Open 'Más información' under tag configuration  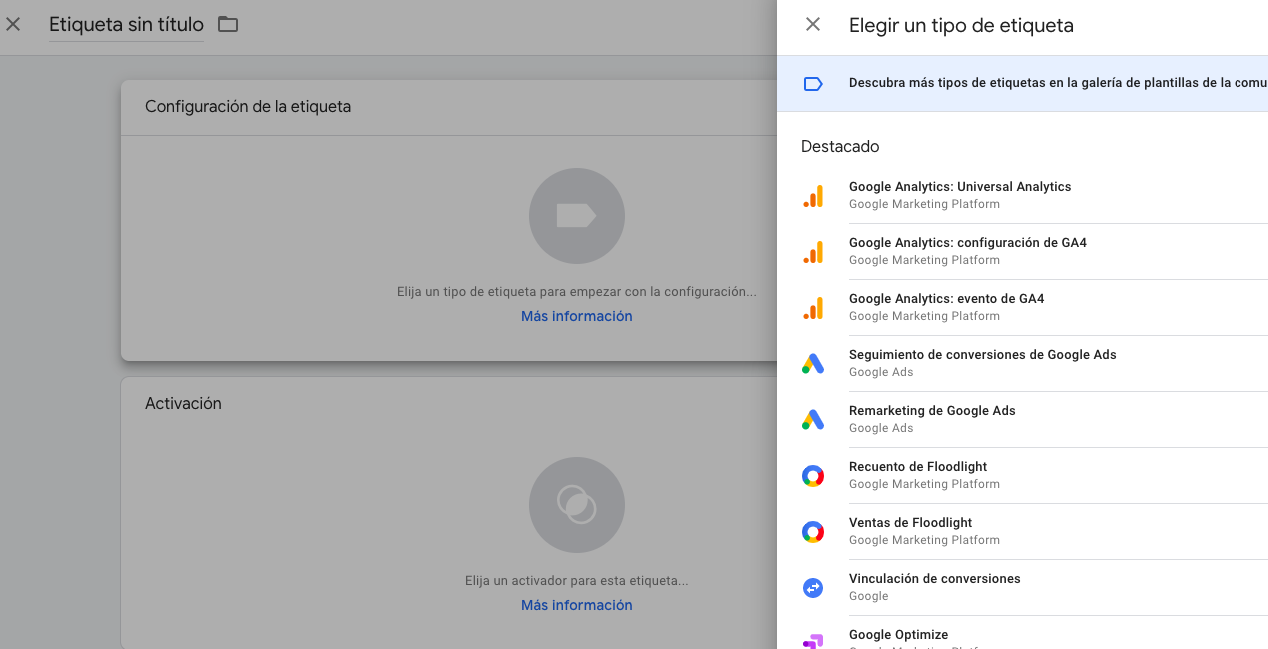click(577, 316)
